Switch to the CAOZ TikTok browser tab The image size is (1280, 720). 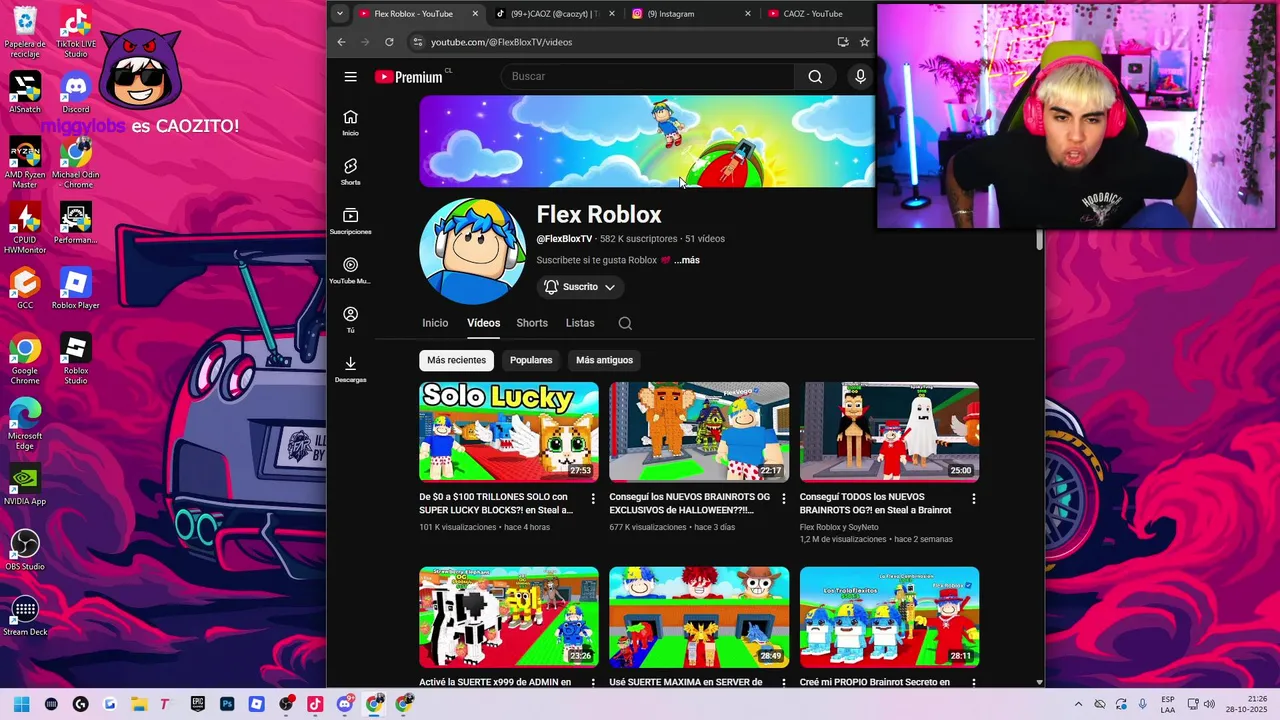pyautogui.click(x=555, y=14)
